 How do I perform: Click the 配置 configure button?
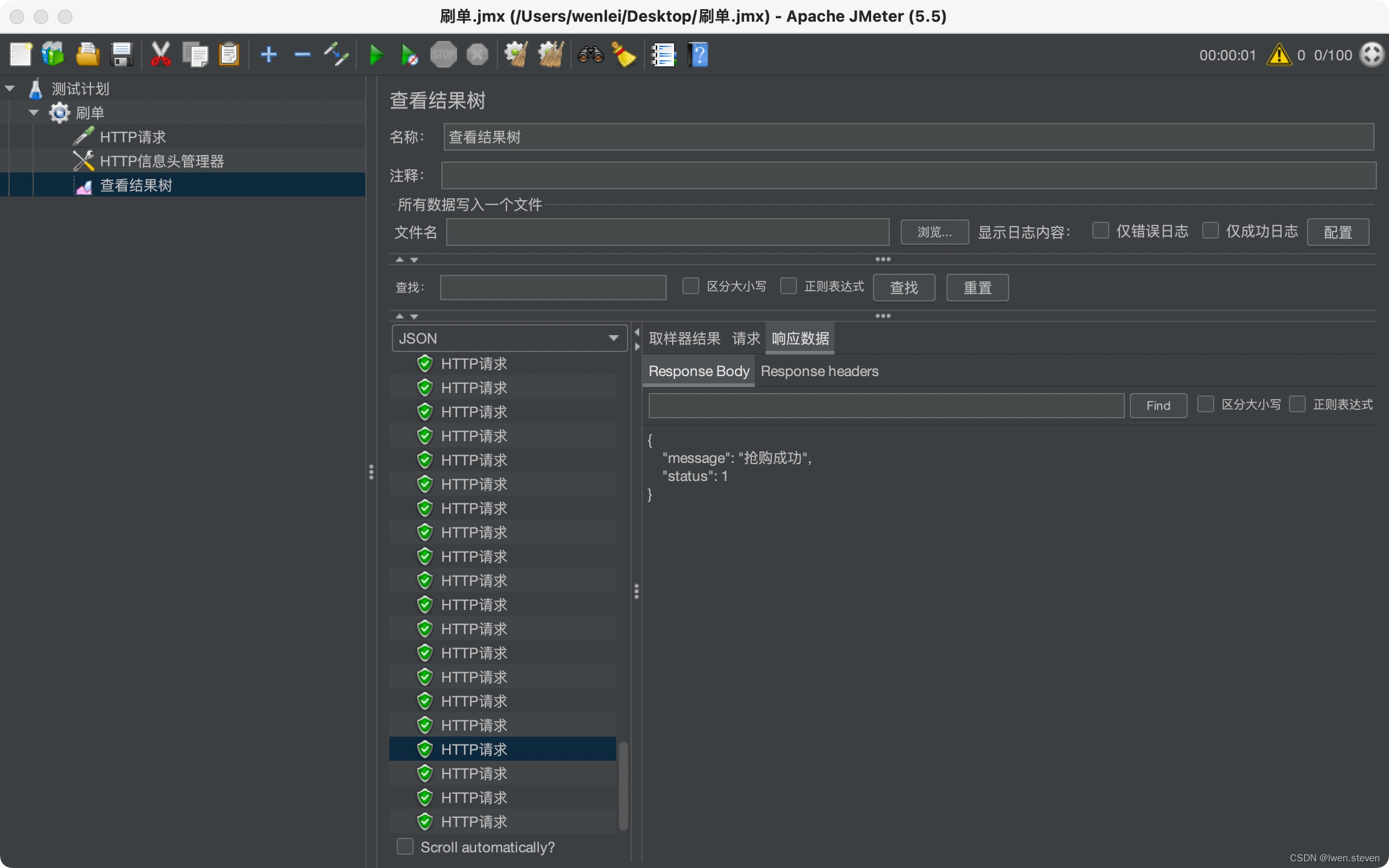[x=1338, y=232]
